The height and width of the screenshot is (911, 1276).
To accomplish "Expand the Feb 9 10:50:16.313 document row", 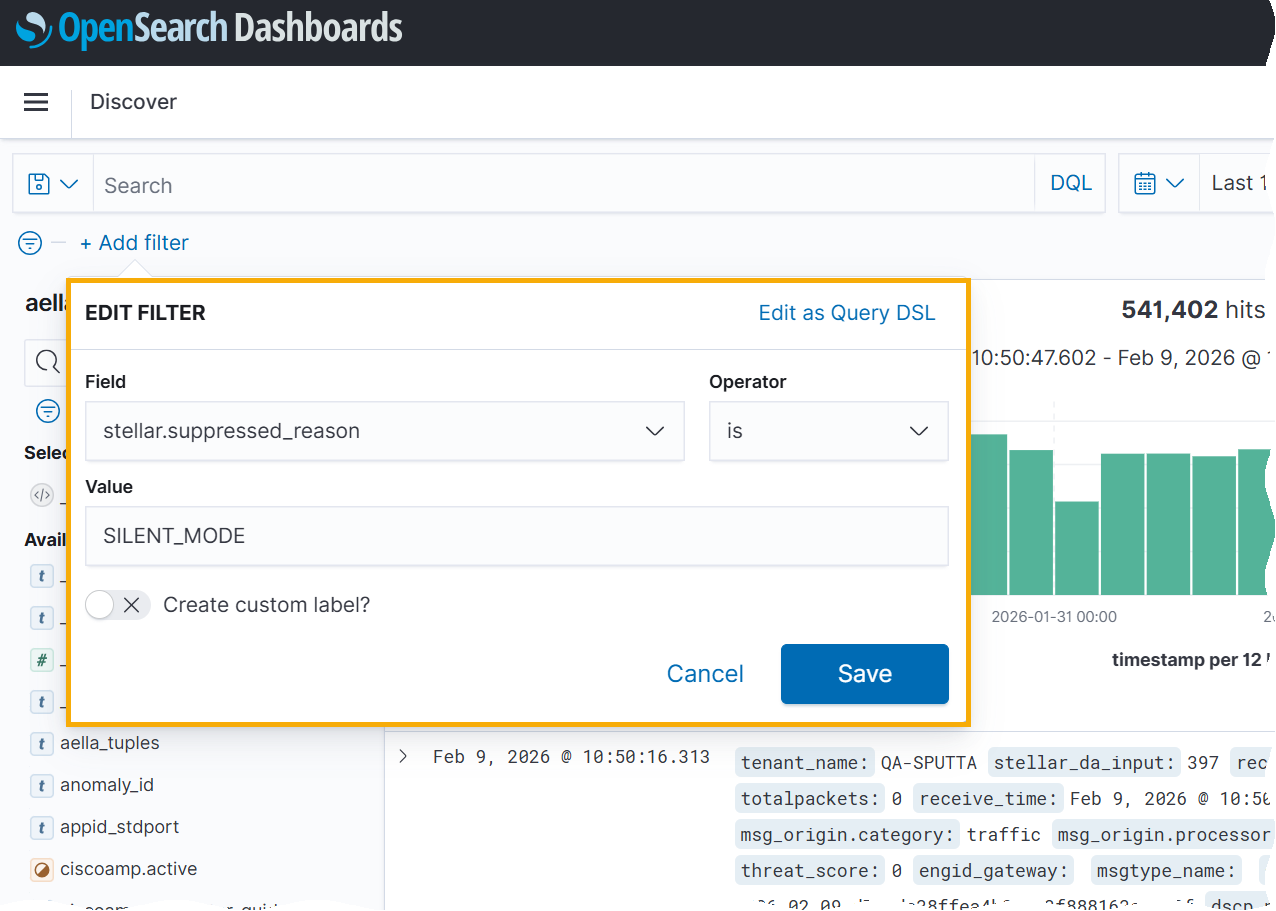I will pyautogui.click(x=403, y=756).
